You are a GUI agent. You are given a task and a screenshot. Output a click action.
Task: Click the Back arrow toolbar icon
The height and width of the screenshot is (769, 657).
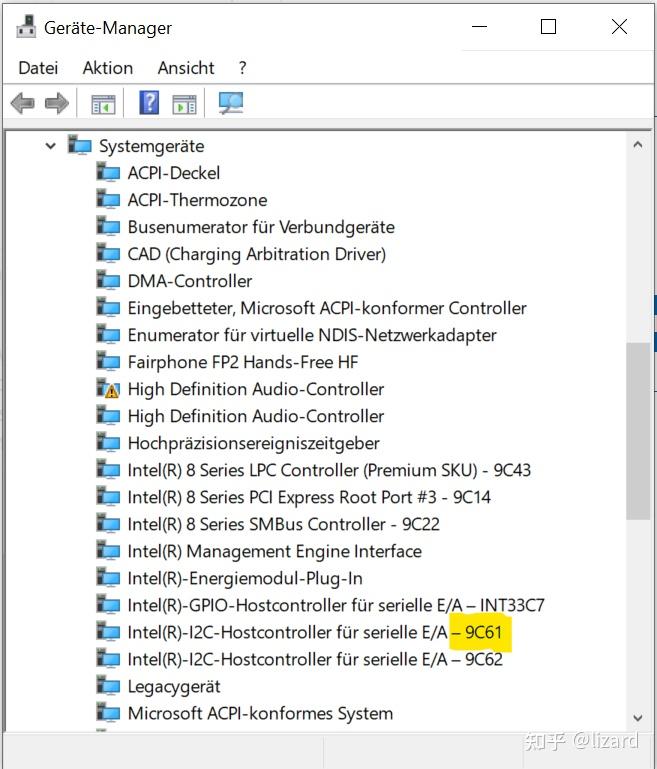tap(23, 103)
